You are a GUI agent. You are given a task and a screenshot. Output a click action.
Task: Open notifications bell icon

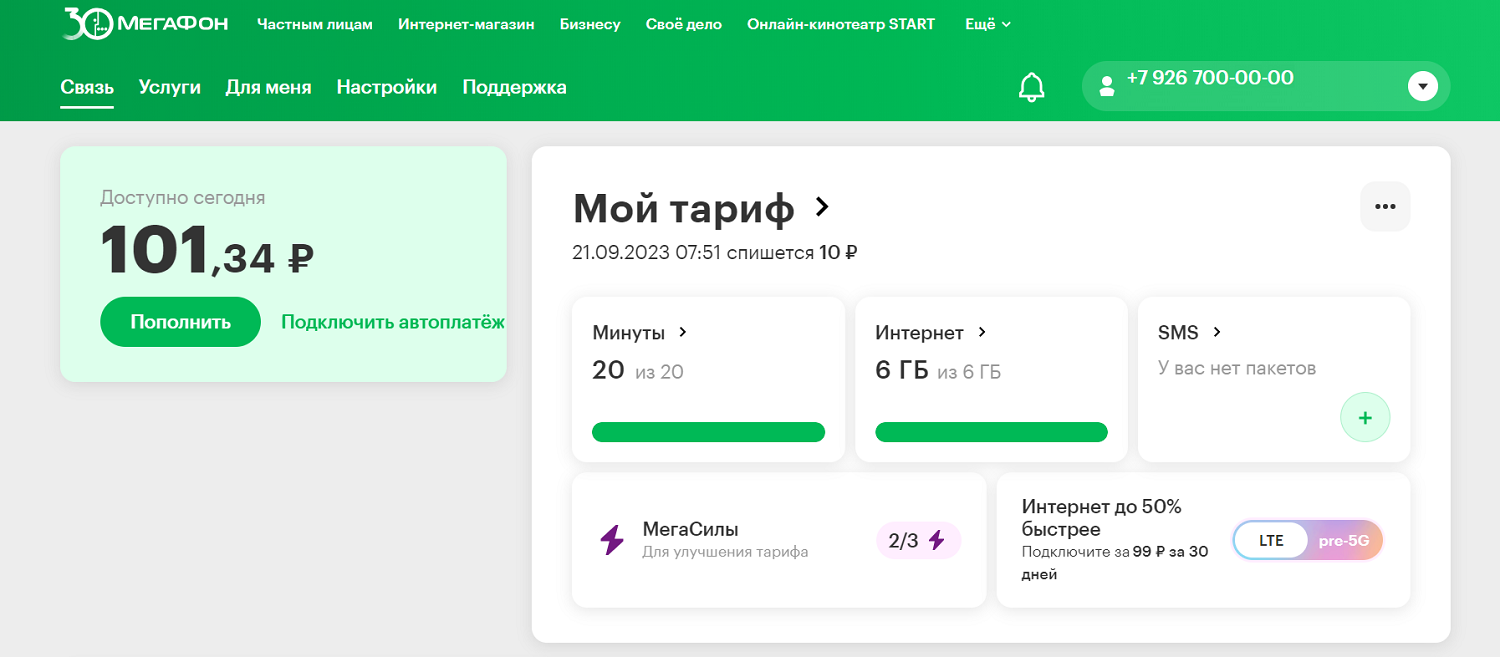tap(1031, 87)
